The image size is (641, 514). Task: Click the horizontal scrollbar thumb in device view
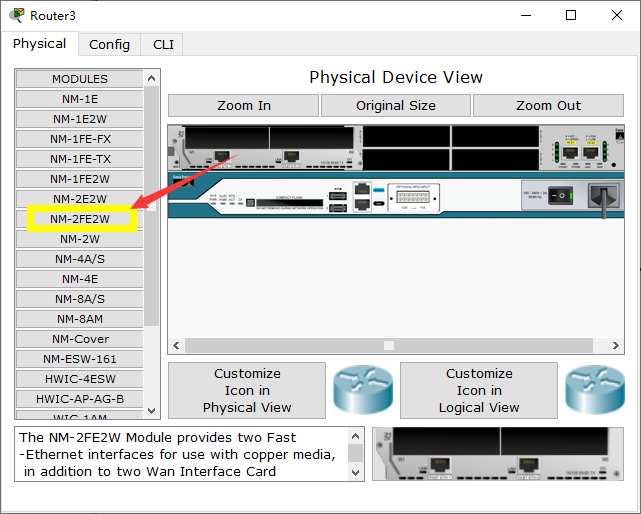pos(389,346)
